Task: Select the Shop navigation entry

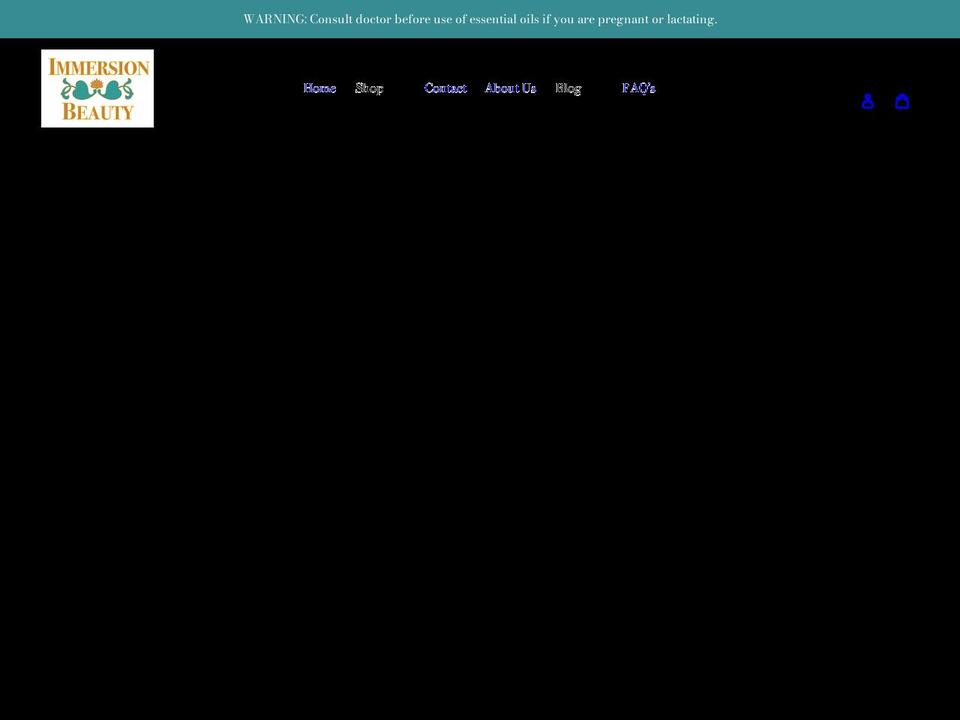Action: tap(369, 88)
